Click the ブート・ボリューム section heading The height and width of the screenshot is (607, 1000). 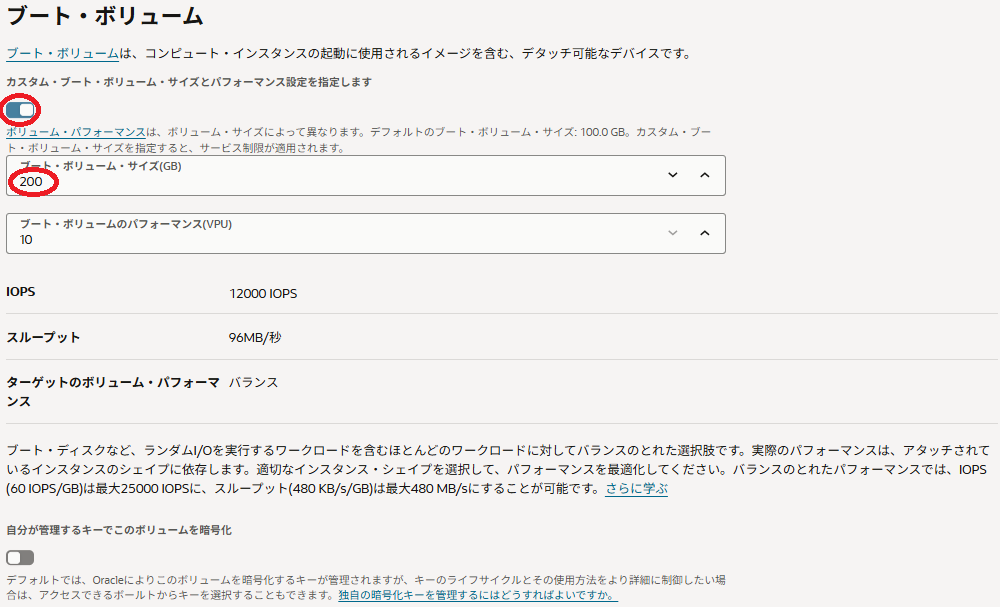click(105, 16)
